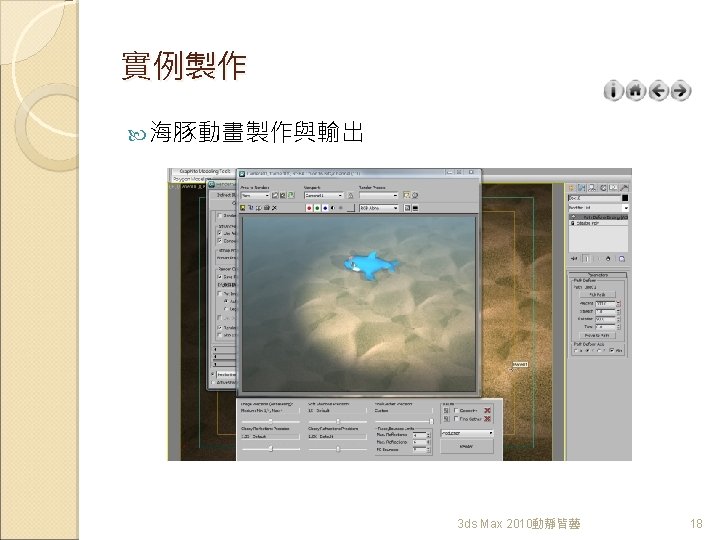The image size is (720, 540).
Task: Click Clone Rendered Frame Window icon
Action: (x=259, y=208)
